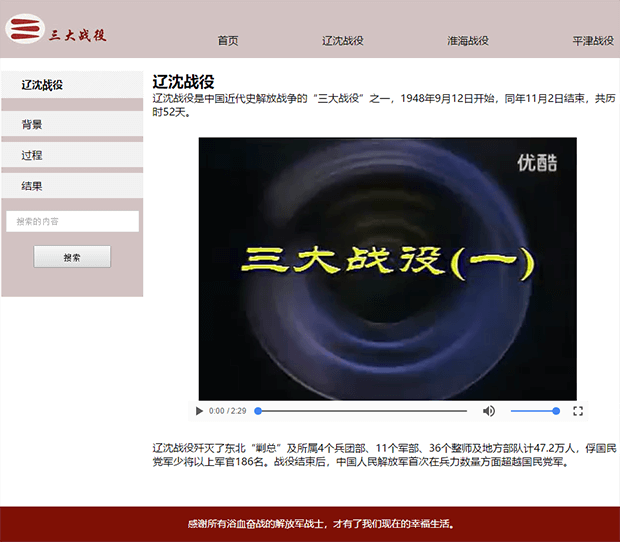The width and height of the screenshot is (620, 542).
Task: Click the 辽沈战役 article heading
Action: pos(183,82)
